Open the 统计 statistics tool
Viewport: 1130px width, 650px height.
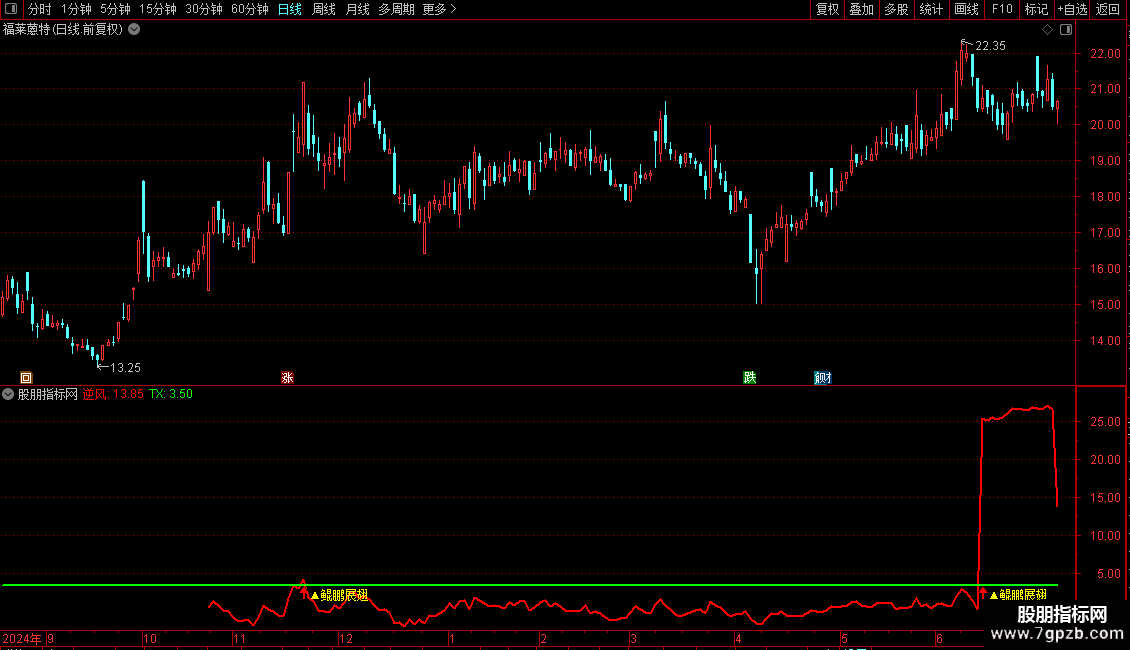tap(931, 9)
